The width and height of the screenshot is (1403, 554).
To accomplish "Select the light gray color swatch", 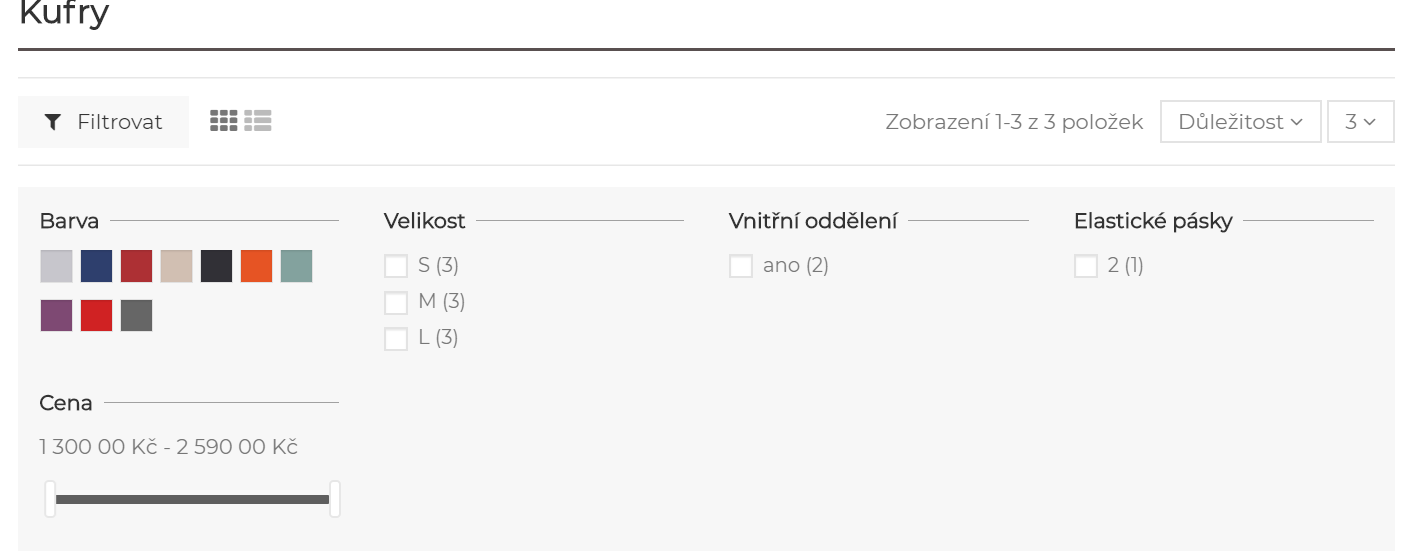I will [57, 266].
